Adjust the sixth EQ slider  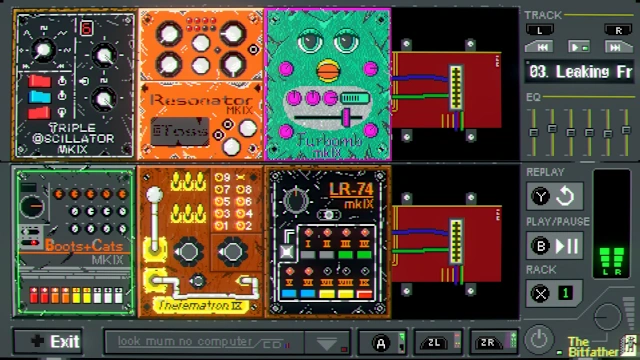[626, 130]
